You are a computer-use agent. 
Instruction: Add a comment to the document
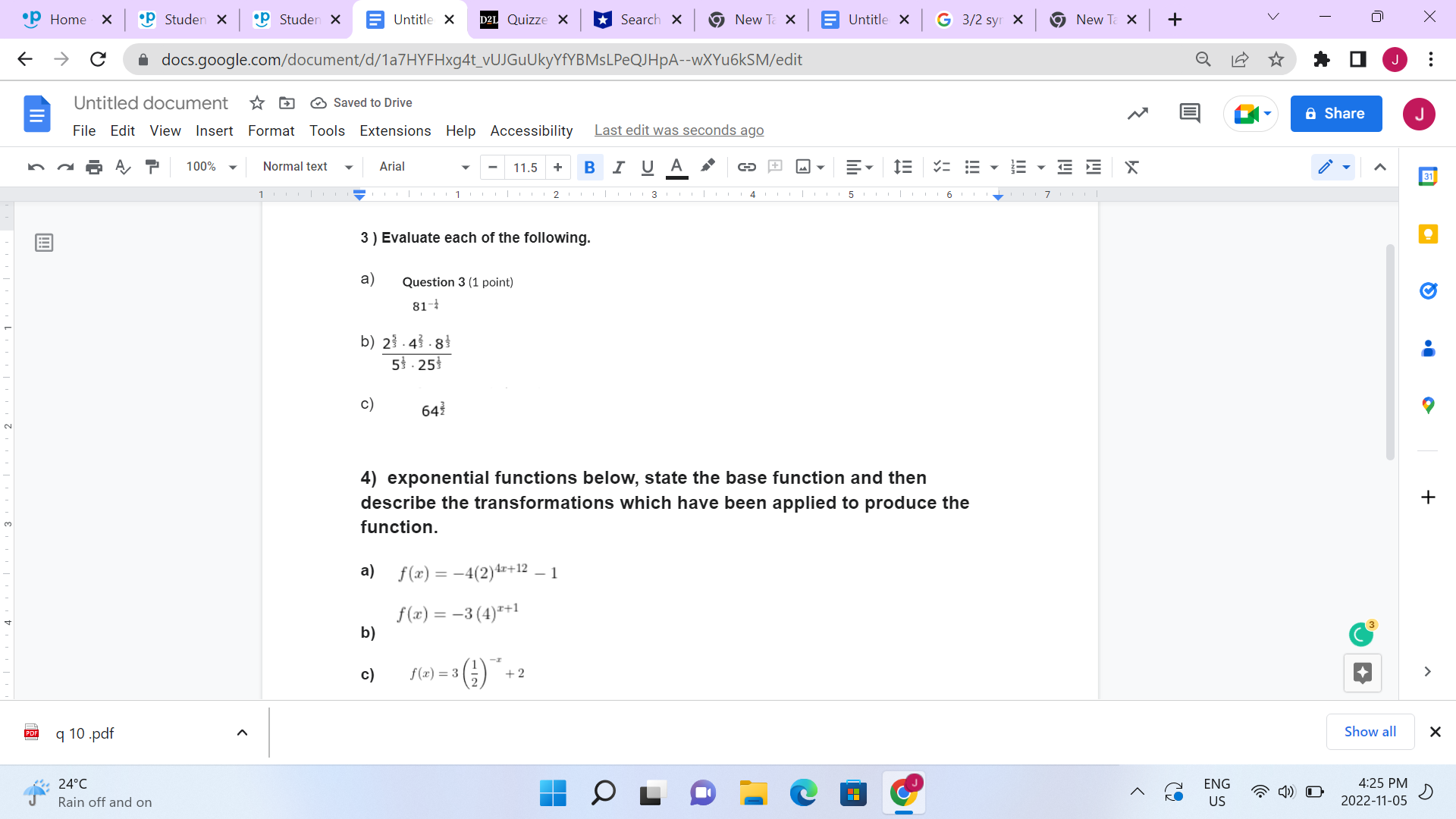tap(775, 167)
